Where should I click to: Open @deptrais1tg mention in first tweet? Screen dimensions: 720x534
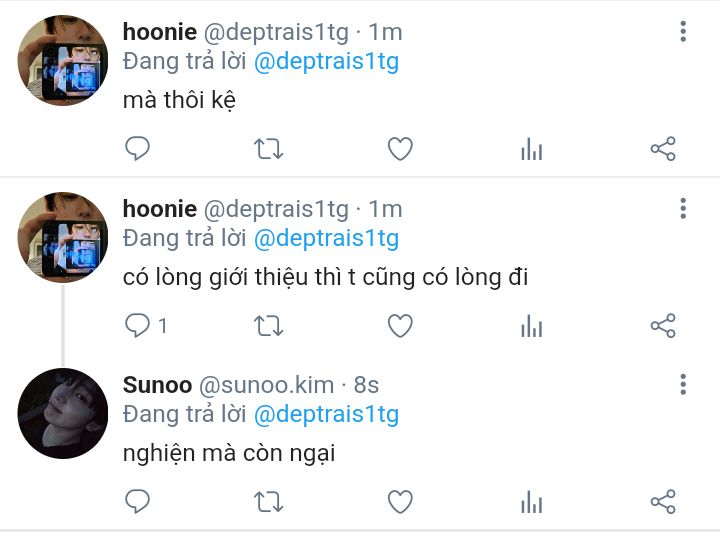[x=326, y=62]
